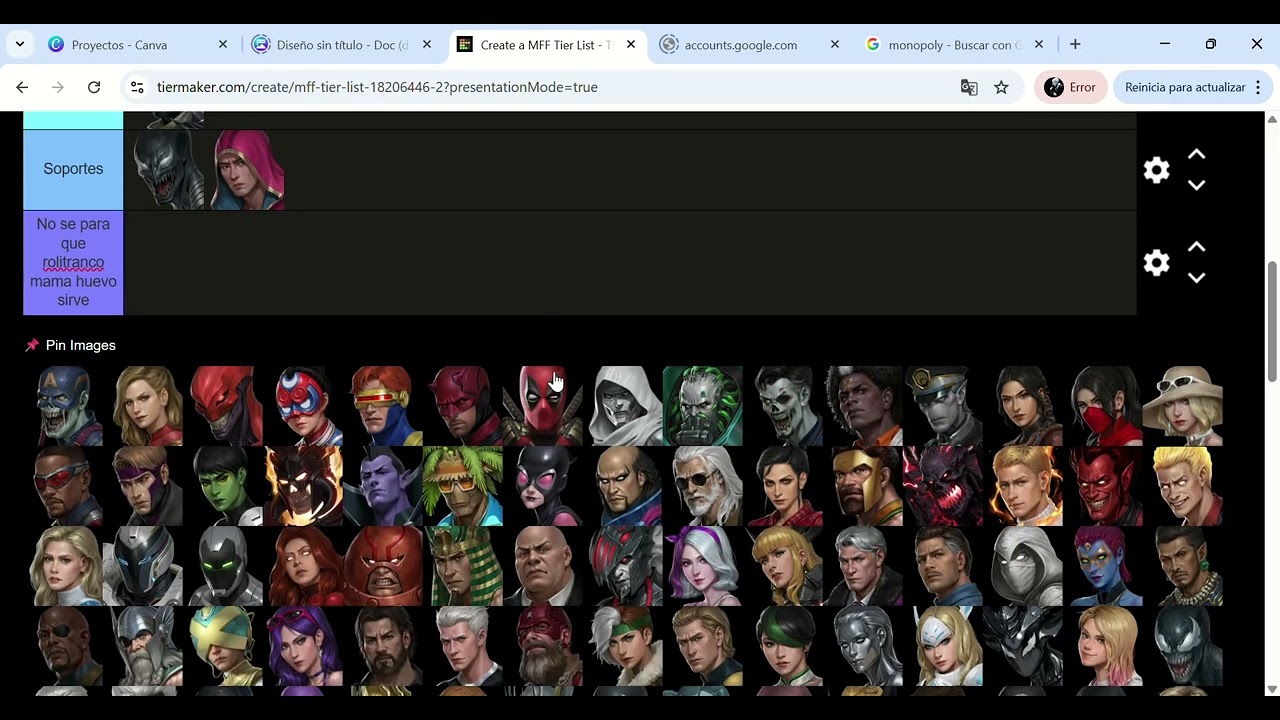The width and height of the screenshot is (1280, 720).
Task: Select the Venom portrait in bottom row
Action: pos(1184,647)
